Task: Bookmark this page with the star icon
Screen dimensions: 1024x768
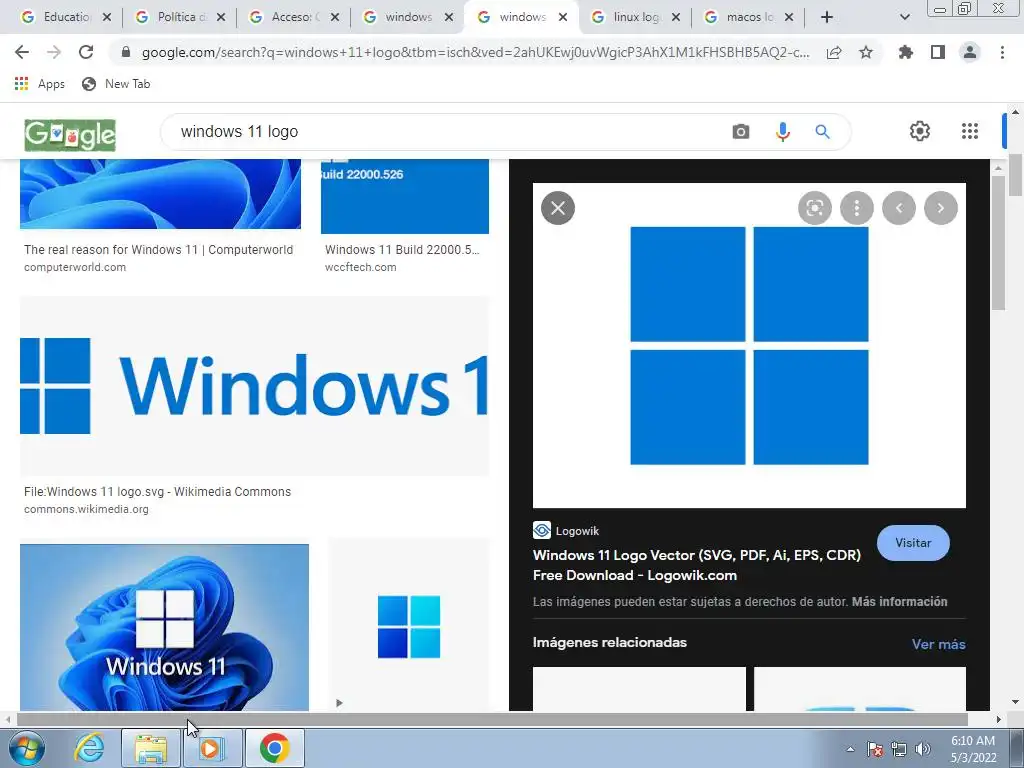Action: 866,52
